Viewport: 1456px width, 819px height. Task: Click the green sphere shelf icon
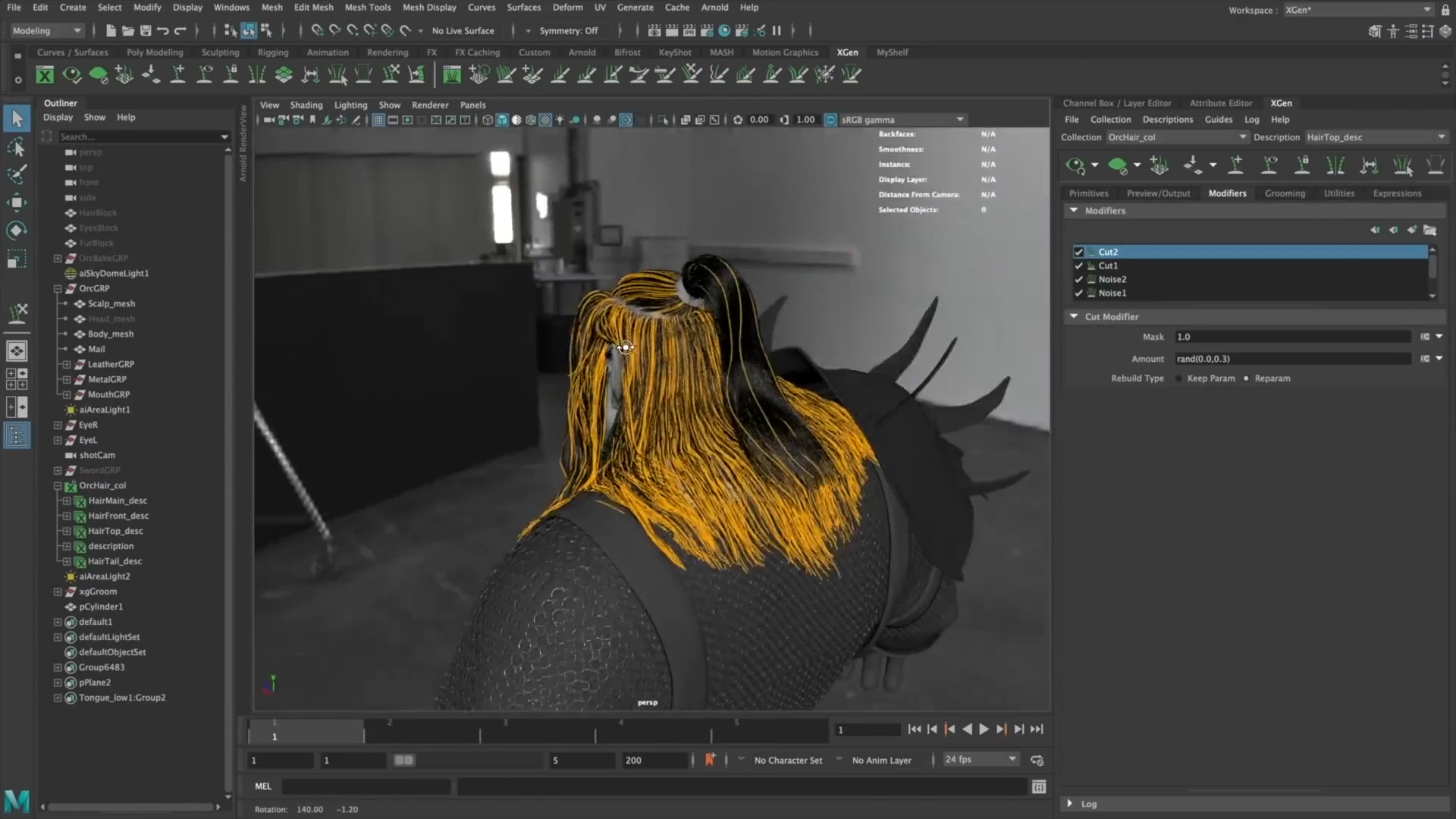pyautogui.click(x=98, y=74)
